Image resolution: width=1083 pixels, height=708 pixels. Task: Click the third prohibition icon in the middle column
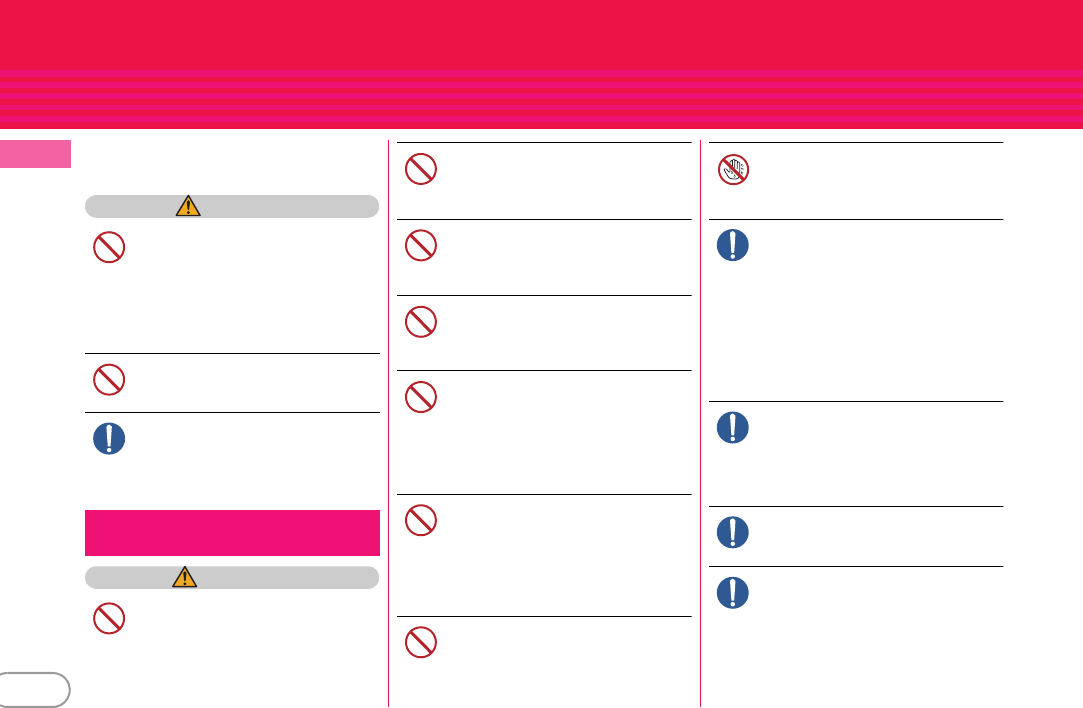pyautogui.click(x=421, y=322)
